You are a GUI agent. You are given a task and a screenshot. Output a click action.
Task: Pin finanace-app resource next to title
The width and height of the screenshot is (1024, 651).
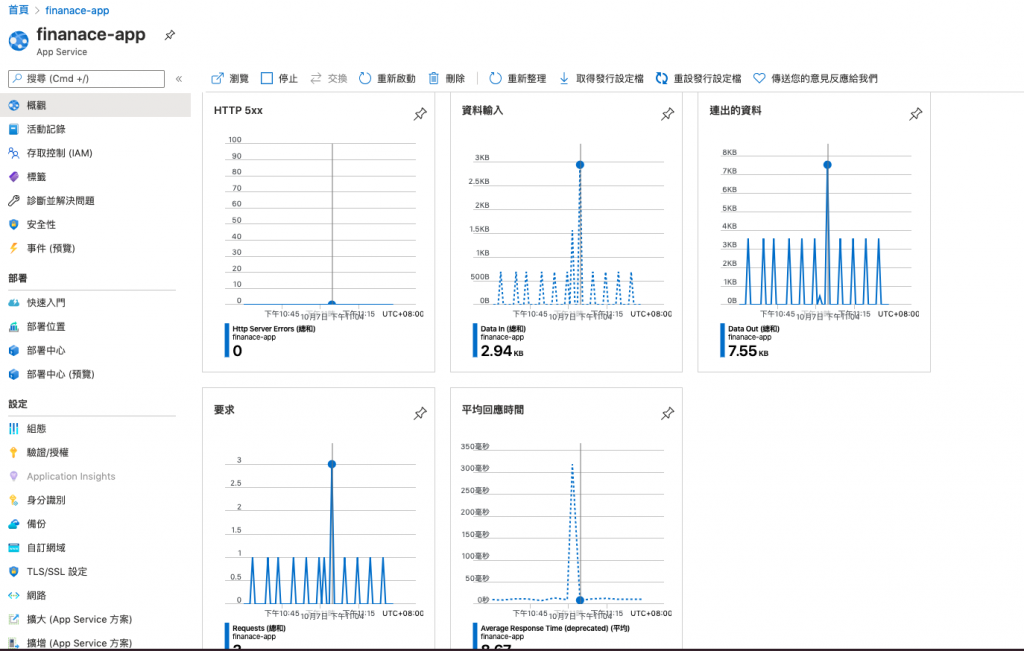170,35
